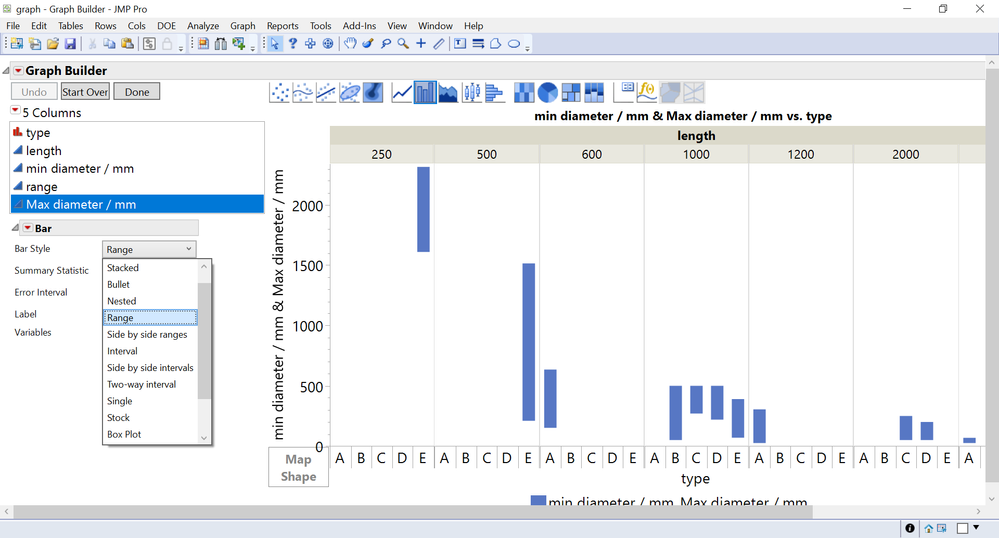Collapse the Bar section disclosure triangle
Screen dimensions: 999x538
pyautogui.click(x=15, y=228)
